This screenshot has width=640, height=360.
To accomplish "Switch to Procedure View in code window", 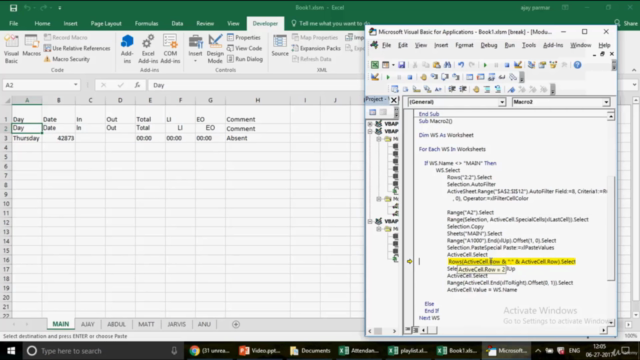I will 408,330.
